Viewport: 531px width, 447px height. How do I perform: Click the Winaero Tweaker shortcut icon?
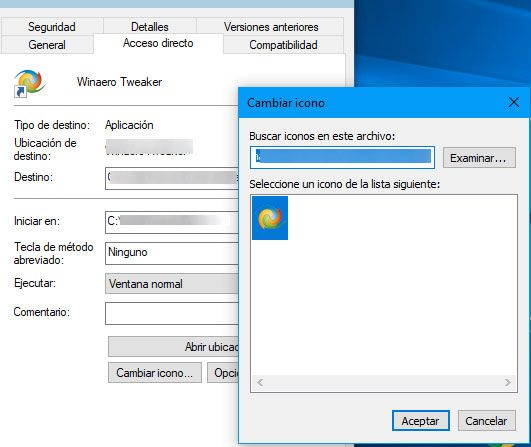click(29, 83)
